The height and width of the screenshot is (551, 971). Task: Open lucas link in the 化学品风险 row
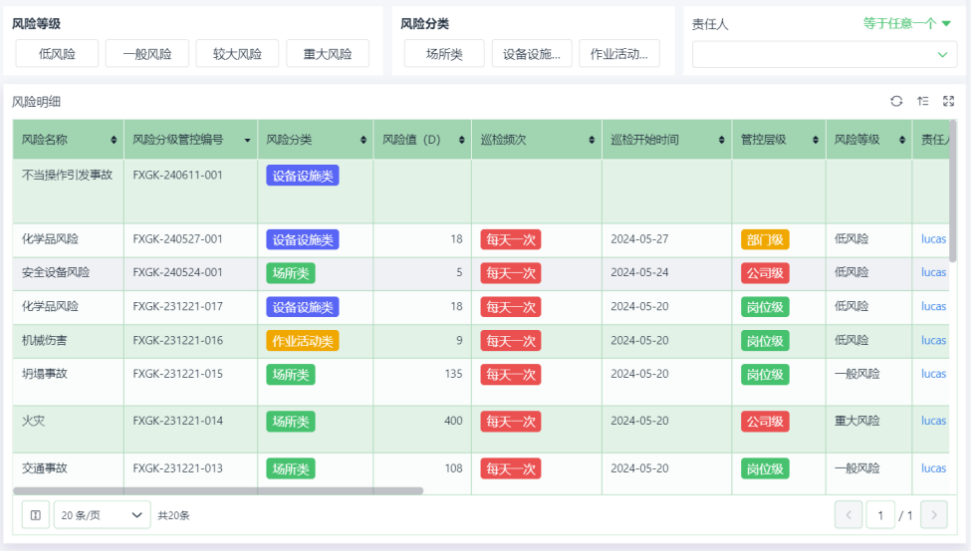click(x=933, y=239)
